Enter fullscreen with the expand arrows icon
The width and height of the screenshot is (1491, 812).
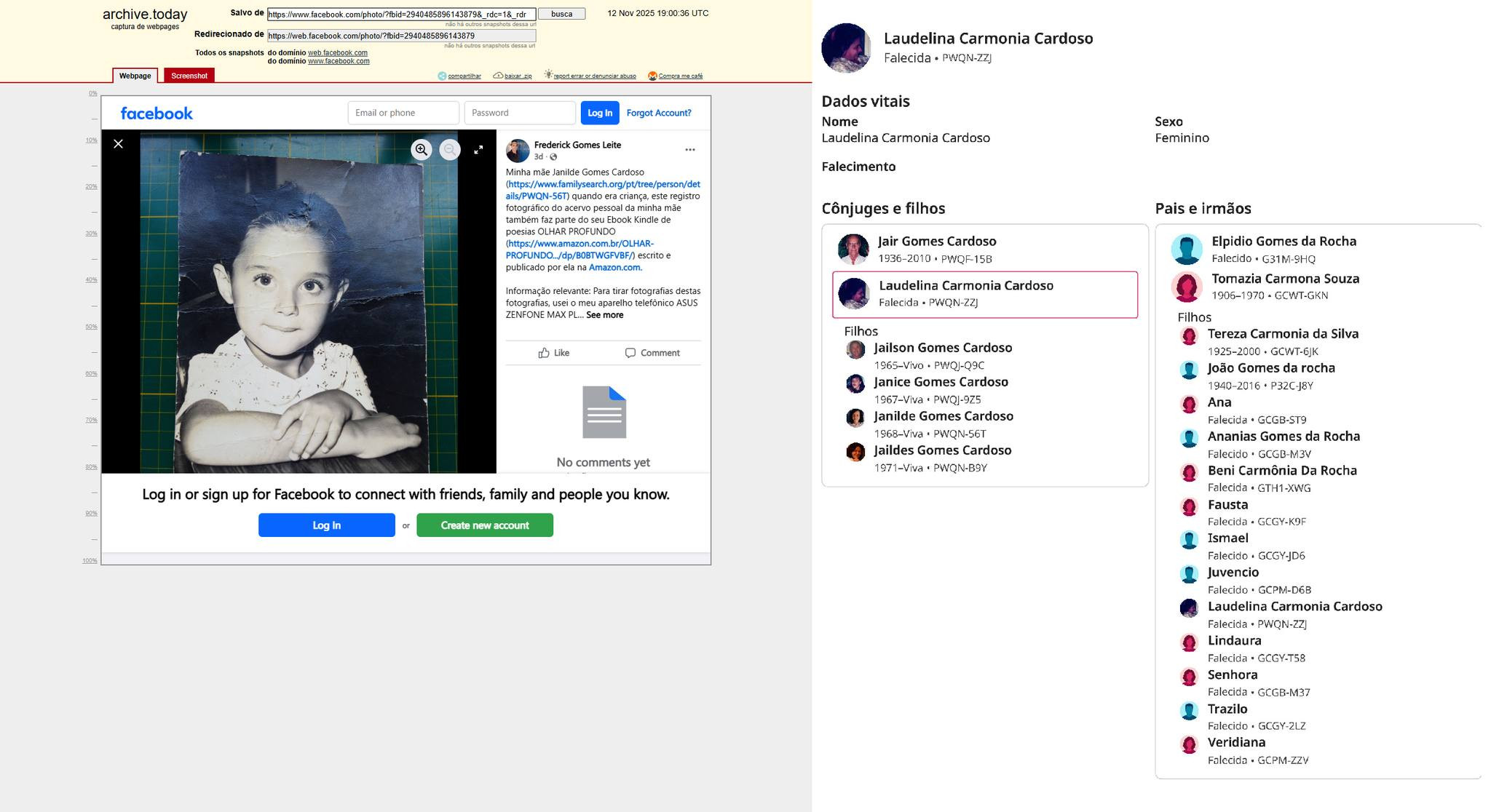click(478, 150)
